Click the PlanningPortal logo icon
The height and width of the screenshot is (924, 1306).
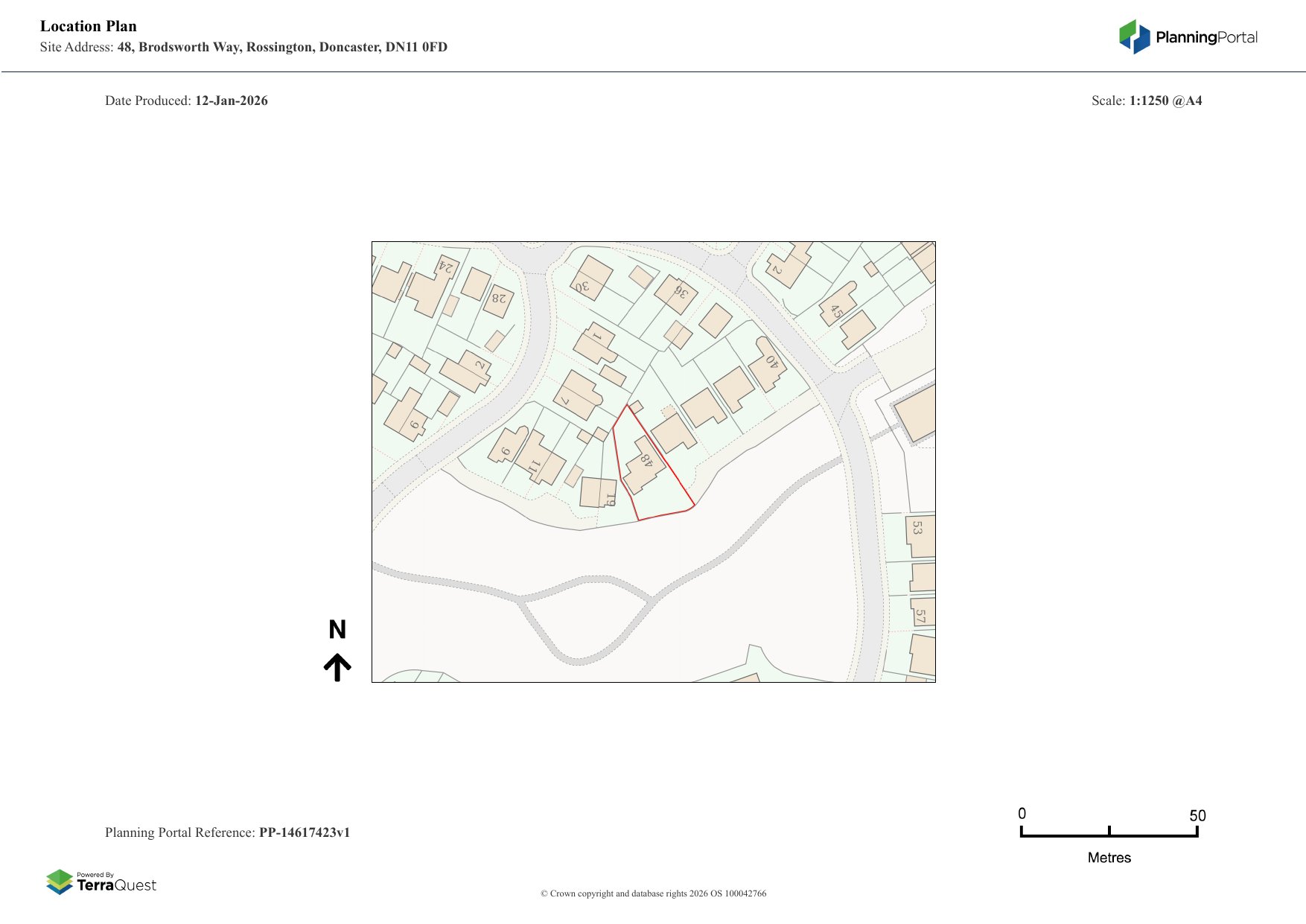1134,36
